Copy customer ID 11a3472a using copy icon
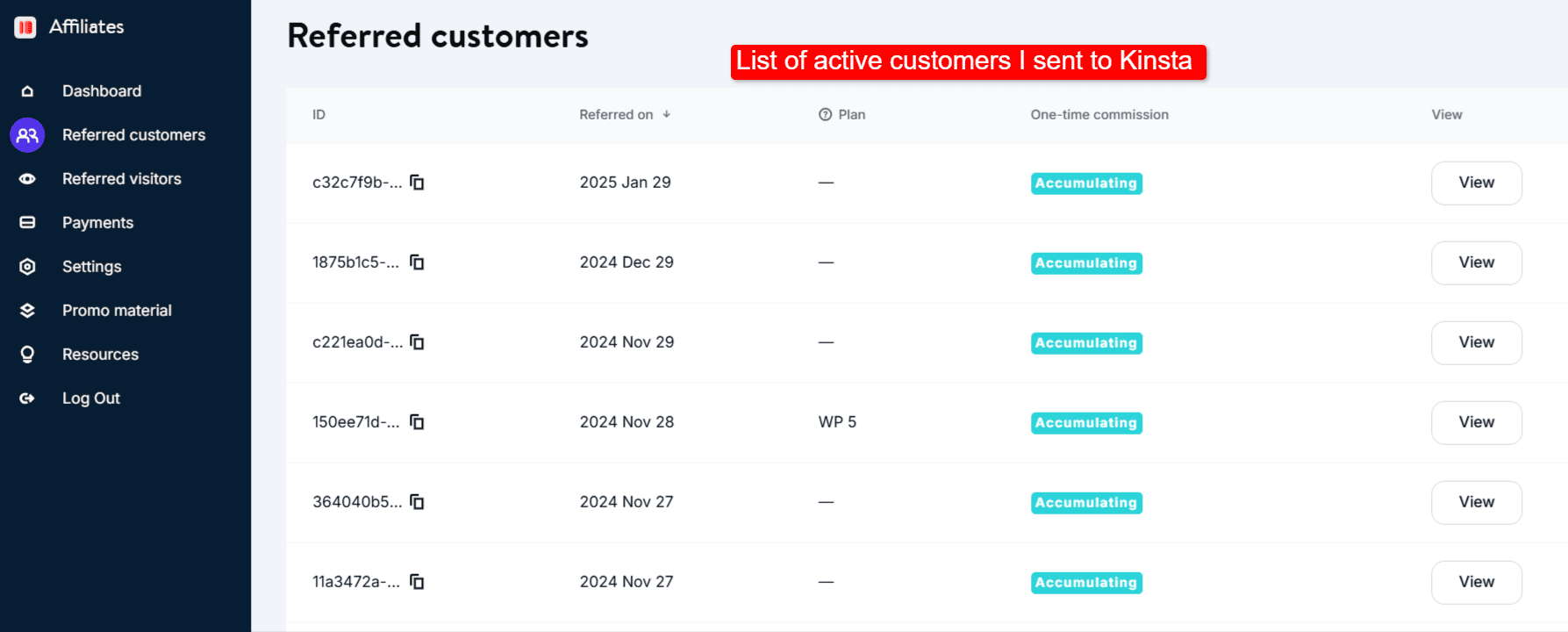The image size is (1568, 632). pyautogui.click(x=417, y=582)
